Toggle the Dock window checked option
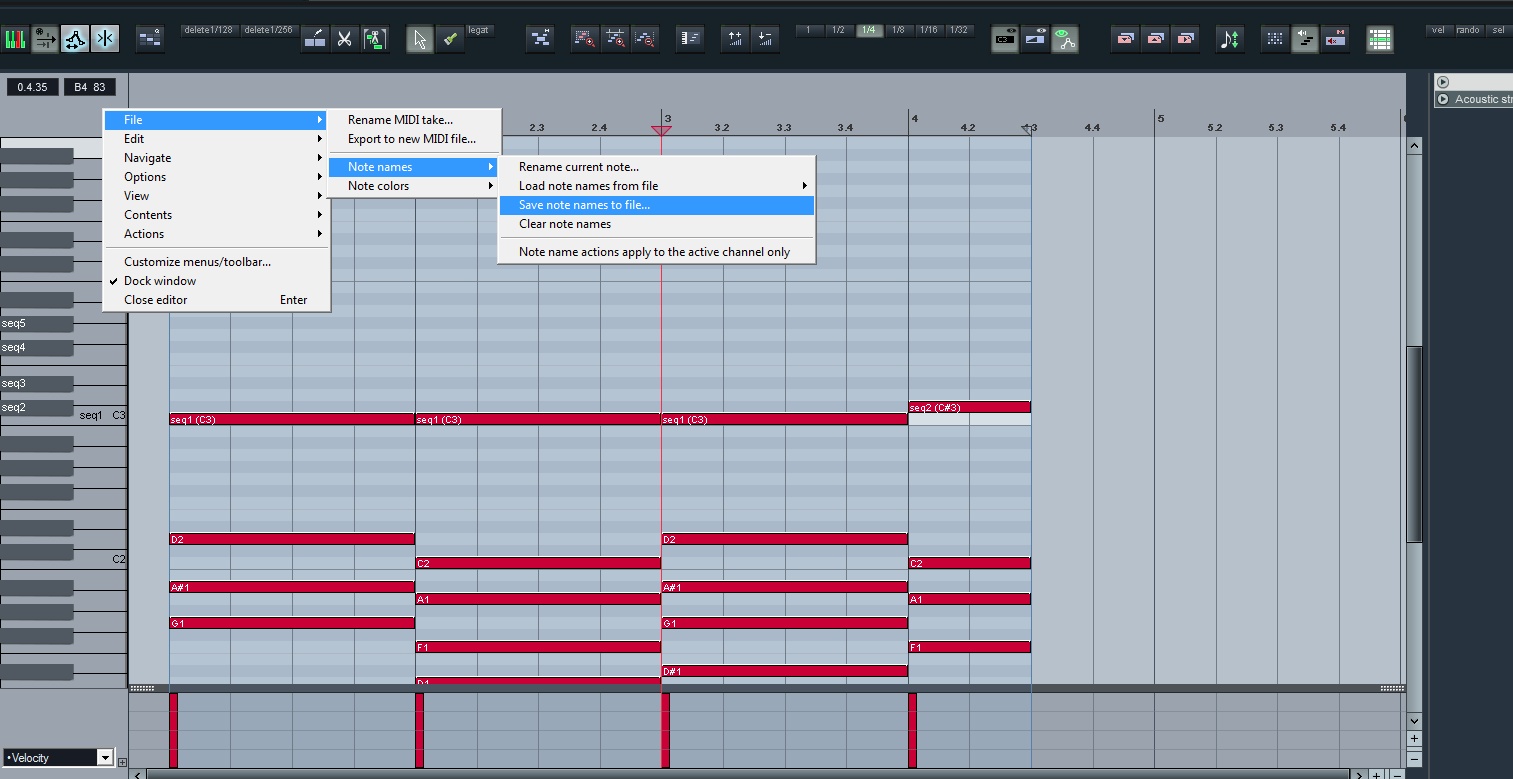Image resolution: width=1513 pixels, height=779 pixels. [217, 281]
